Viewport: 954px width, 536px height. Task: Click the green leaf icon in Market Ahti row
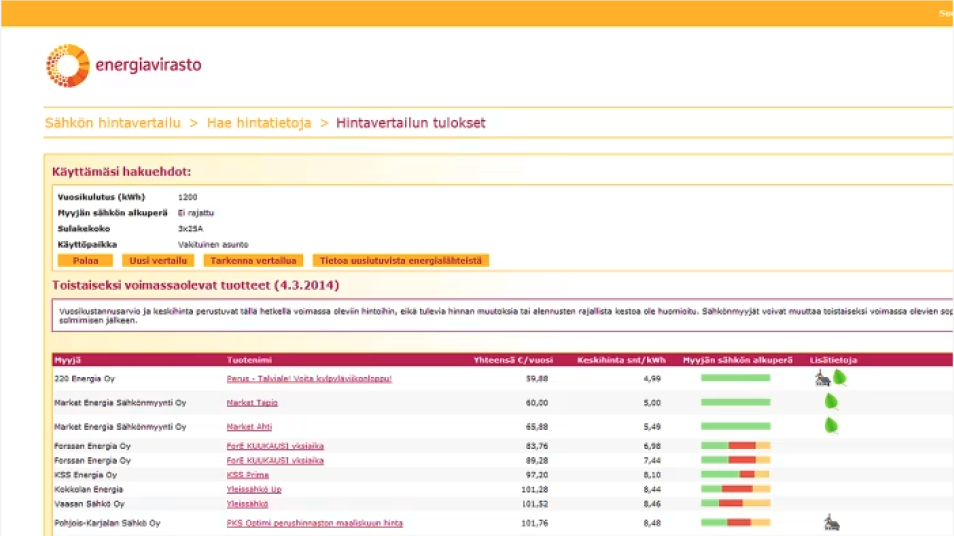(x=831, y=426)
